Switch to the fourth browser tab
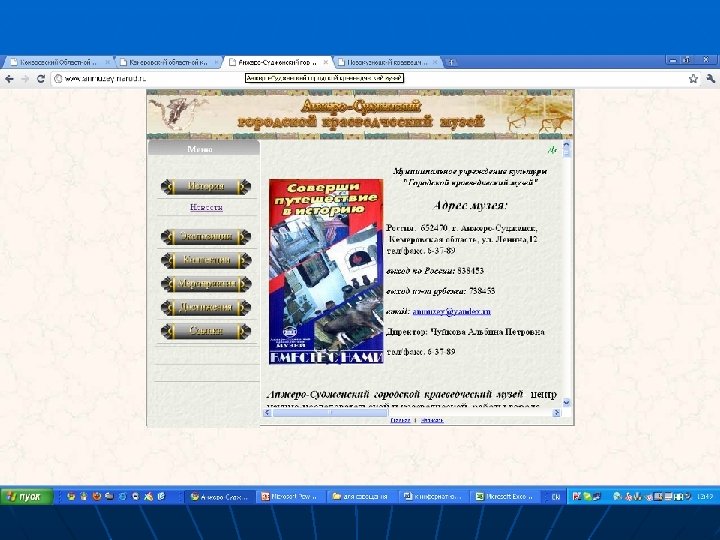720x540 pixels. point(387,62)
